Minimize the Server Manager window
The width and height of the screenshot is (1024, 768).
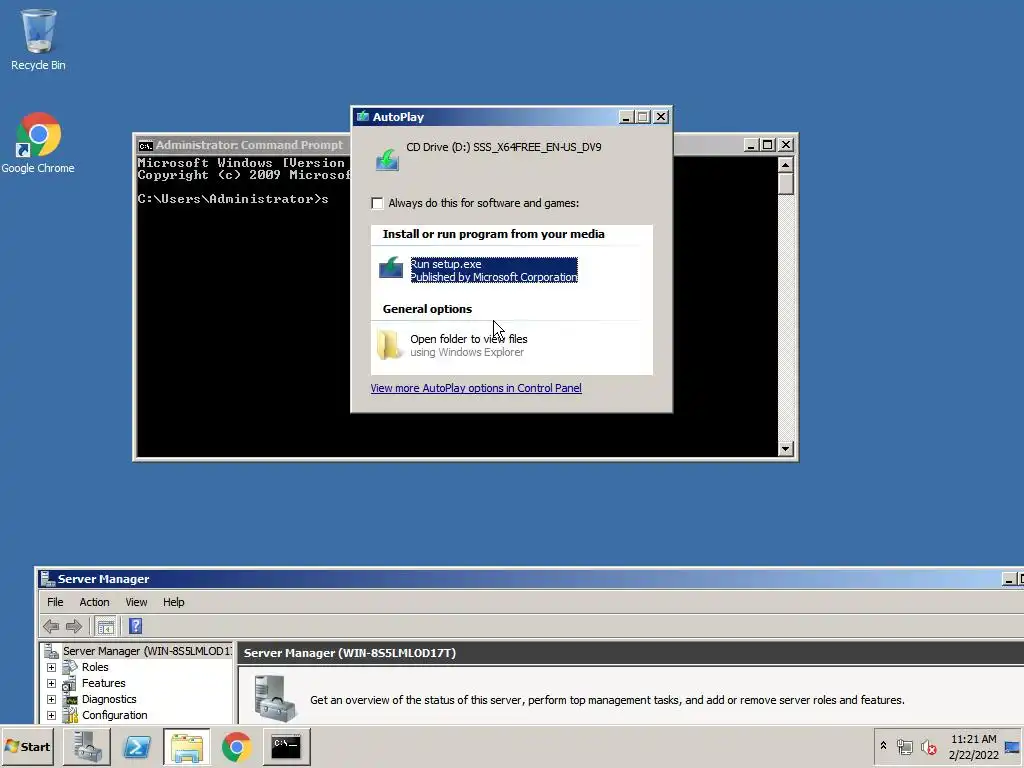[1008, 579]
